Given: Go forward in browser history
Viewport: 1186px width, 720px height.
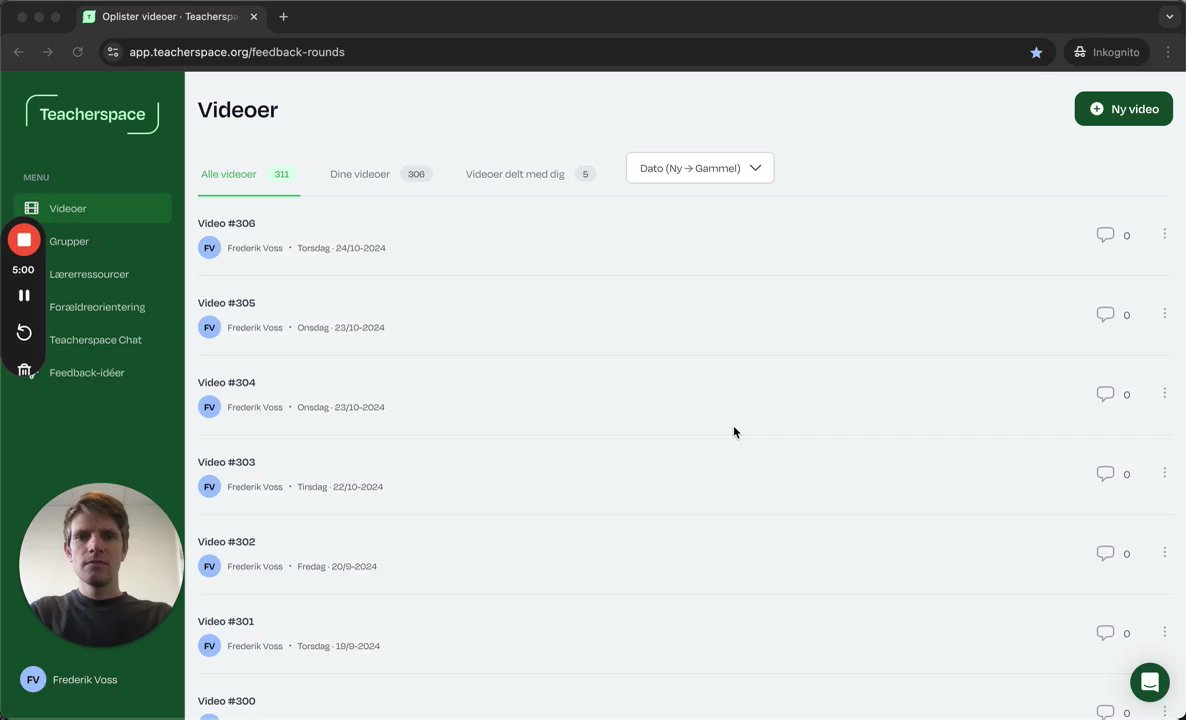Looking at the screenshot, I should (x=48, y=52).
